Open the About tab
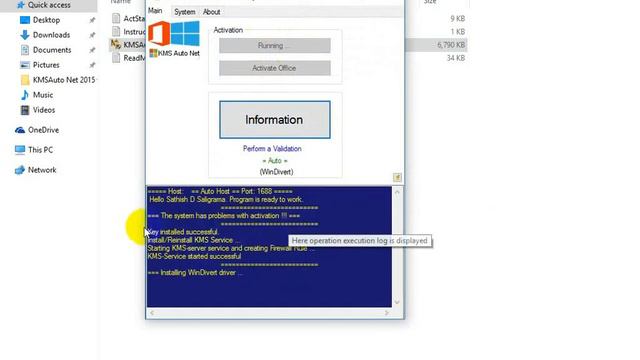 pos(211,12)
